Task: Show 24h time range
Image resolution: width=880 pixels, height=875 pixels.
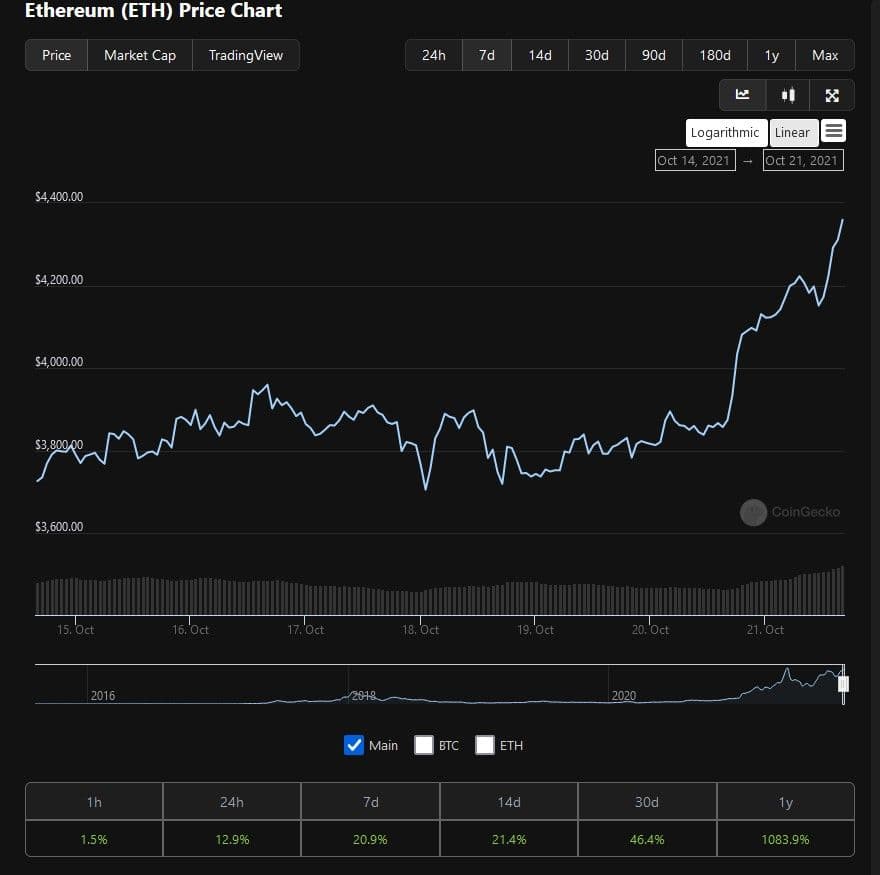Action: click(434, 55)
